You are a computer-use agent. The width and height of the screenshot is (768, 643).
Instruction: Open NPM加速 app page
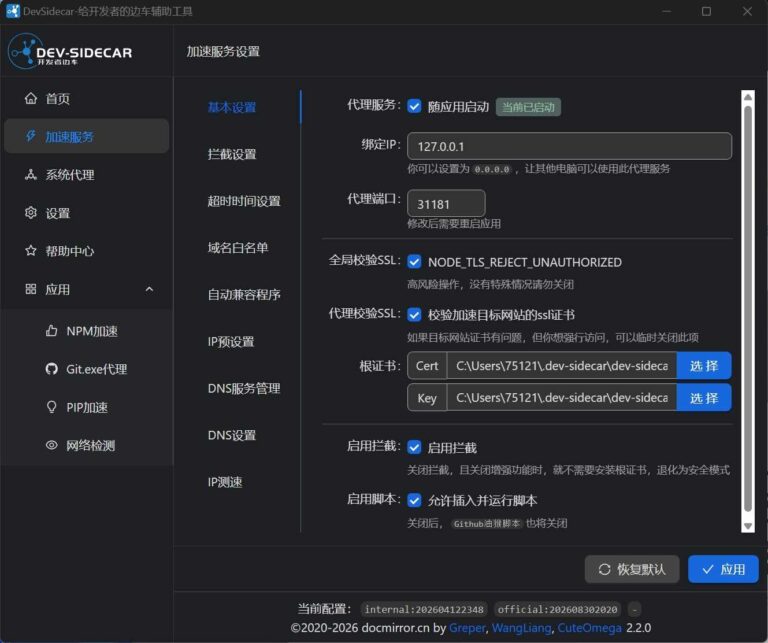tap(87, 331)
